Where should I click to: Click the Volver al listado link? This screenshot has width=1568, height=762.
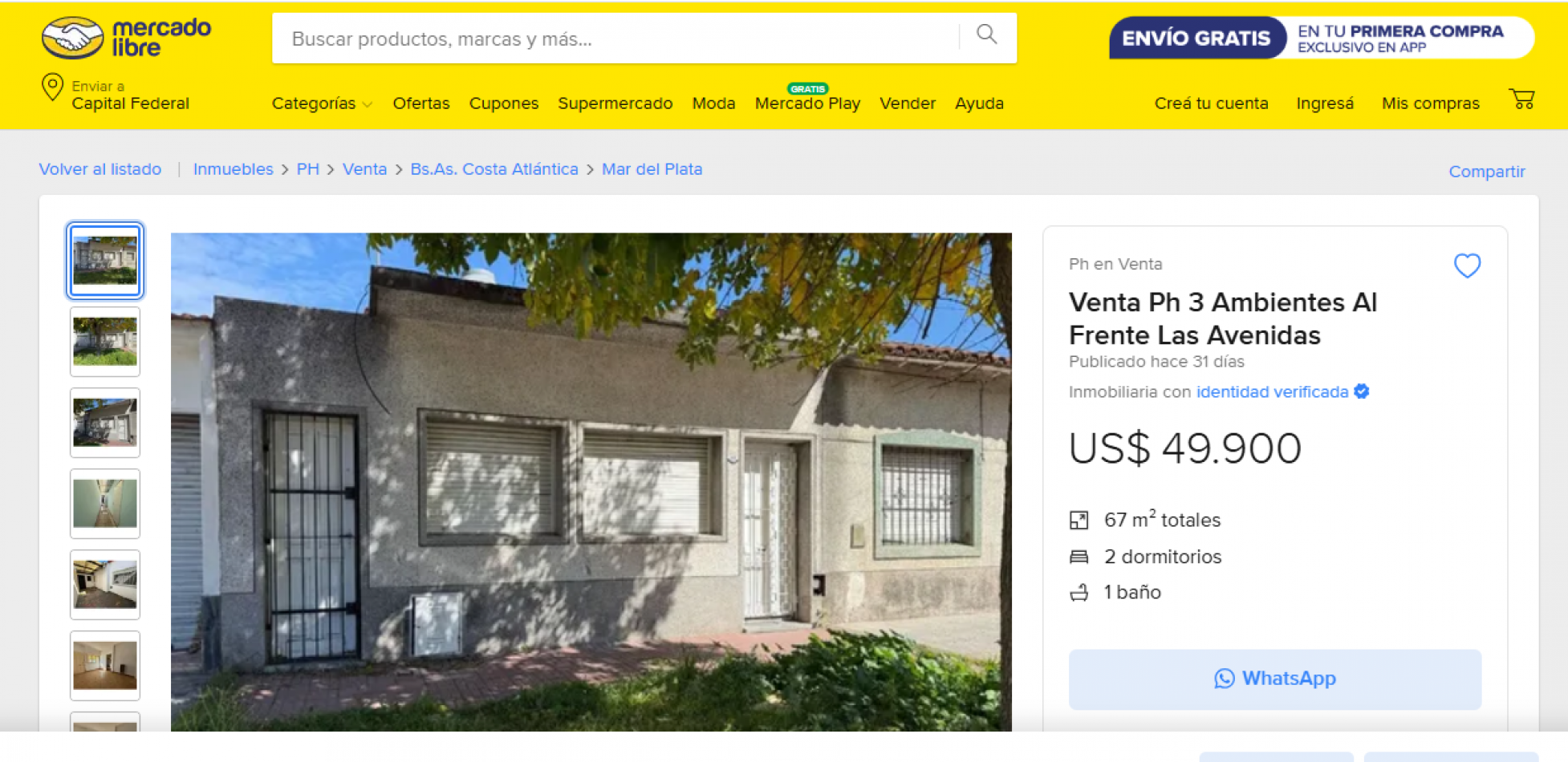click(100, 169)
